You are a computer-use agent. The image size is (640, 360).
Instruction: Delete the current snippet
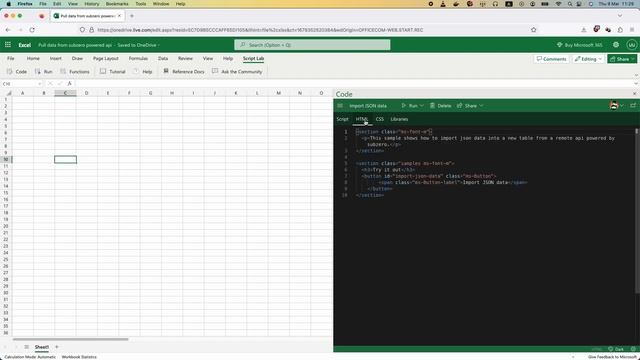440,106
